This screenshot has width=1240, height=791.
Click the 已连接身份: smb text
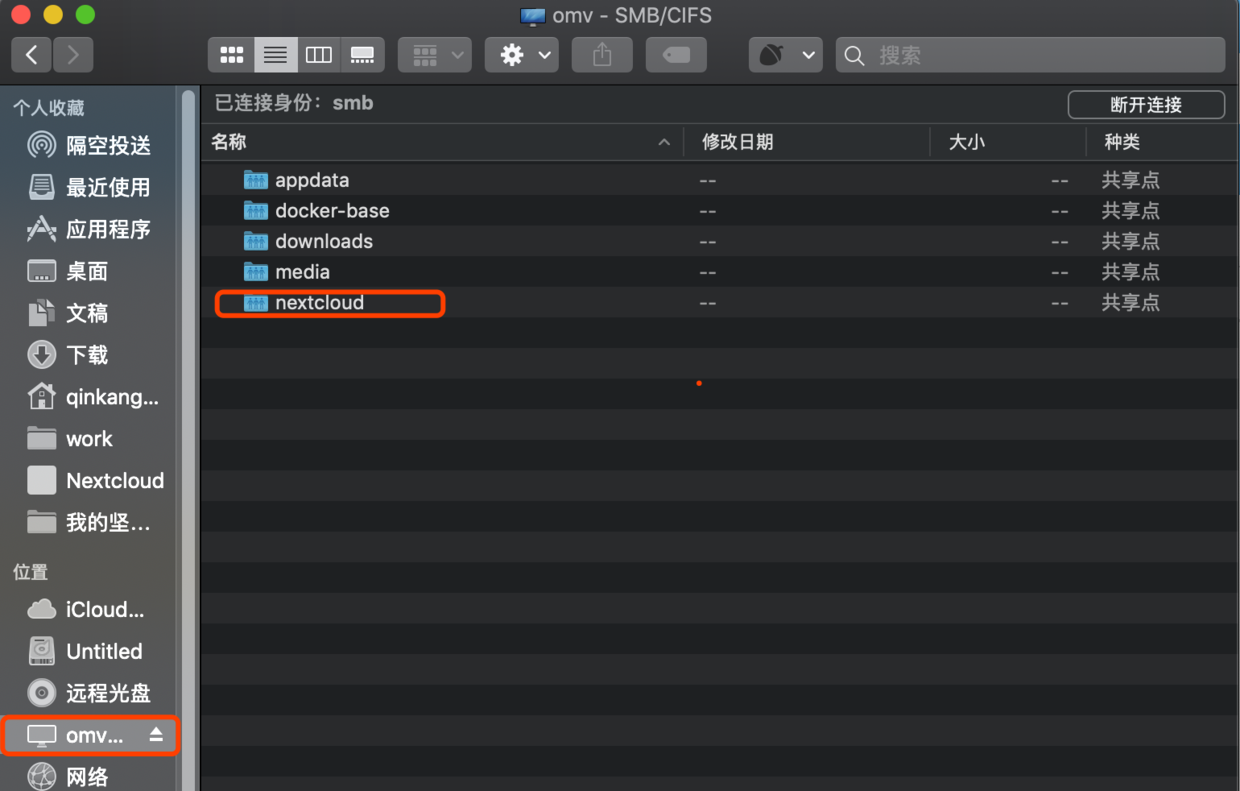tap(294, 103)
